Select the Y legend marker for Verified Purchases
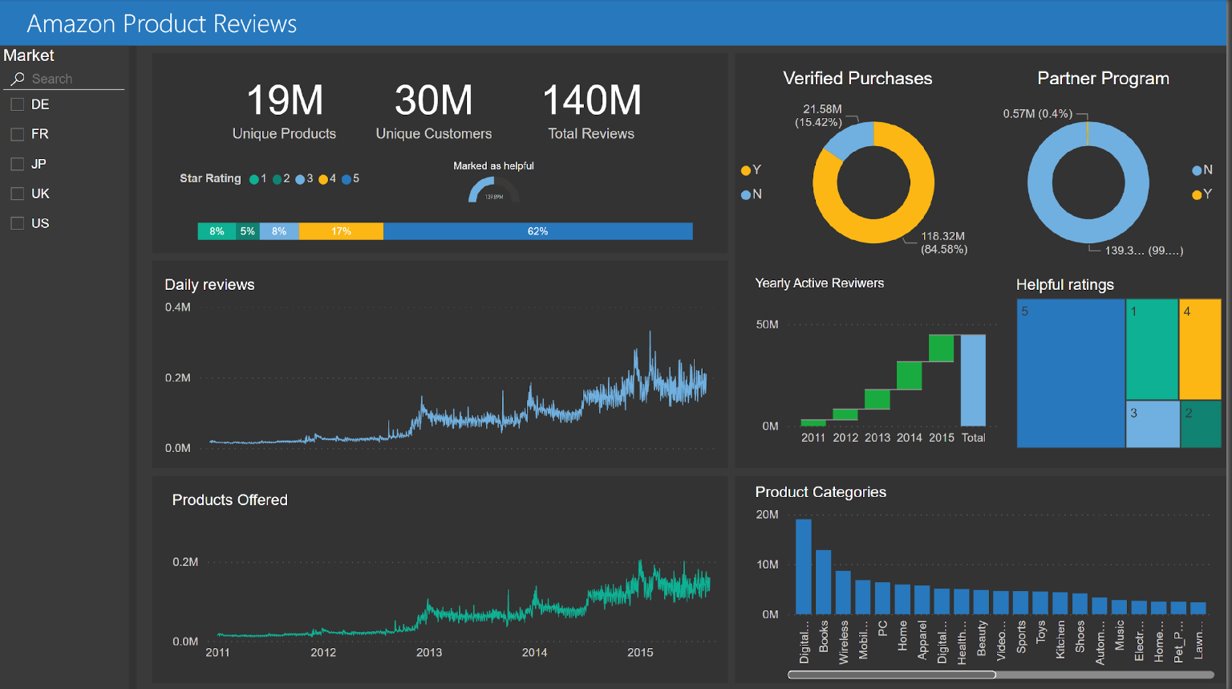The width and height of the screenshot is (1232, 689). 745,171
